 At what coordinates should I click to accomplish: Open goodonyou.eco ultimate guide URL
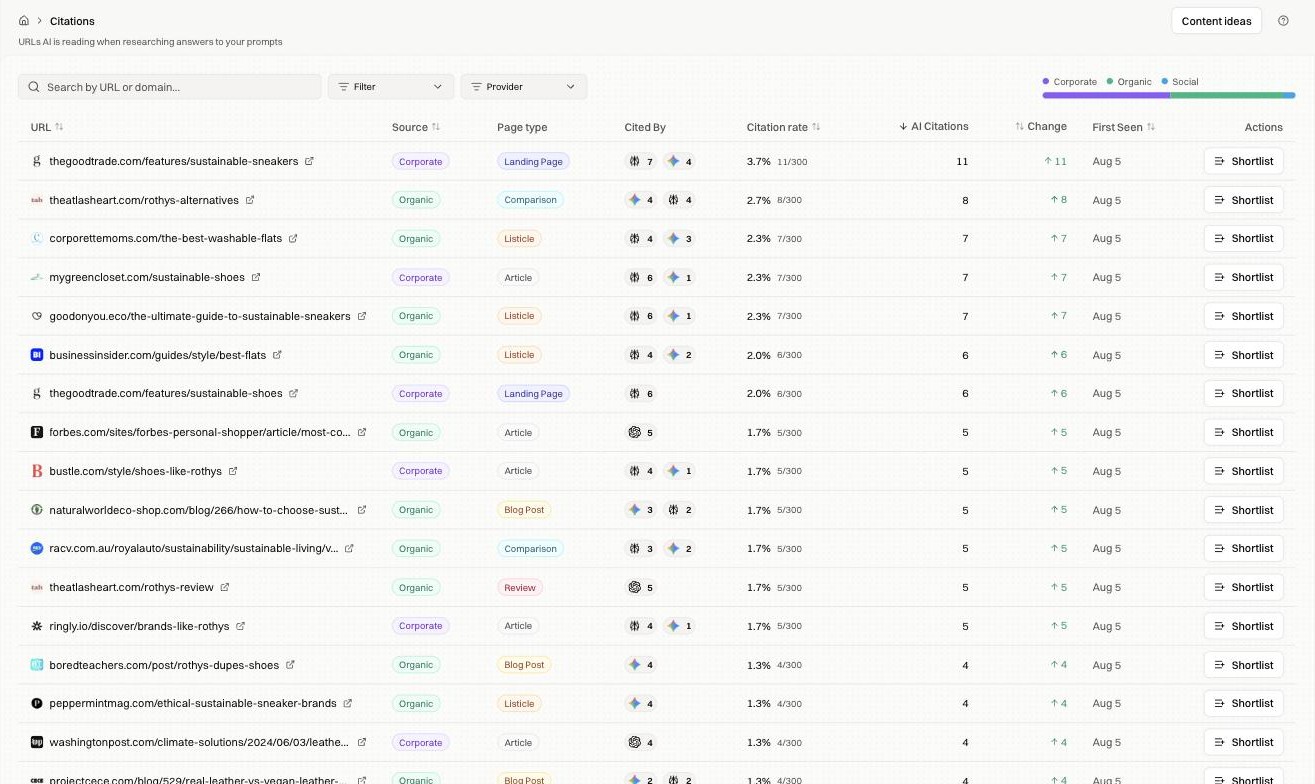pyautogui.click(x=200, y=316)
